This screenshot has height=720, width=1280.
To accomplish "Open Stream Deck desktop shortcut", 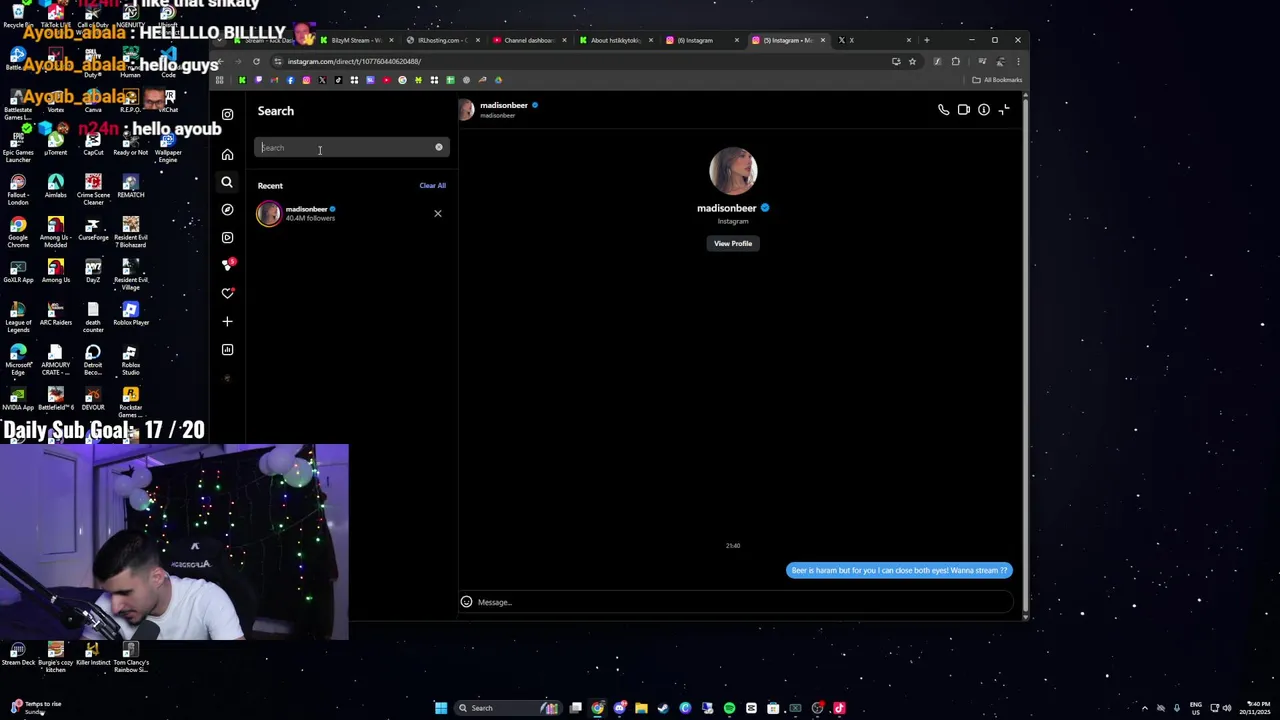I will click(x=18, y=654).
